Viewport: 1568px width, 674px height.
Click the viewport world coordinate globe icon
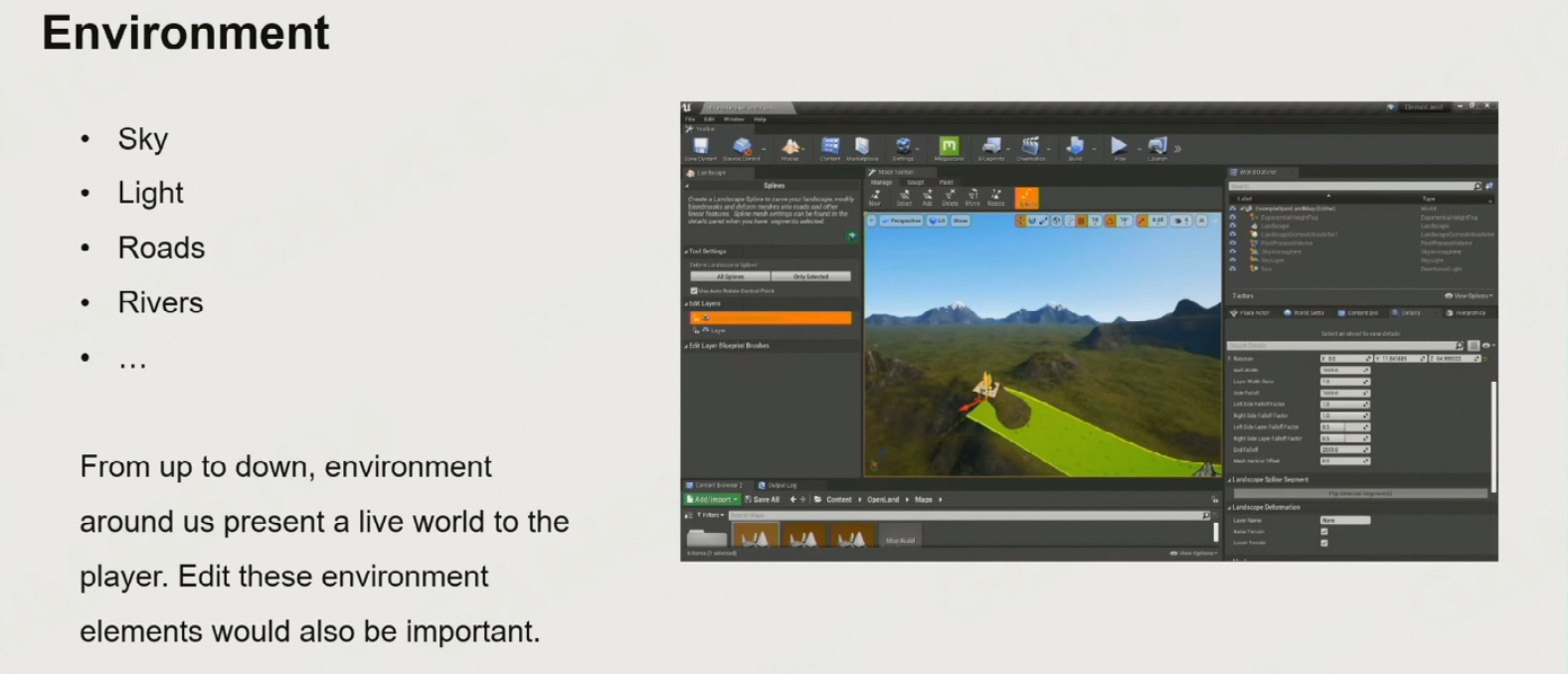(x=1056, y=221)
